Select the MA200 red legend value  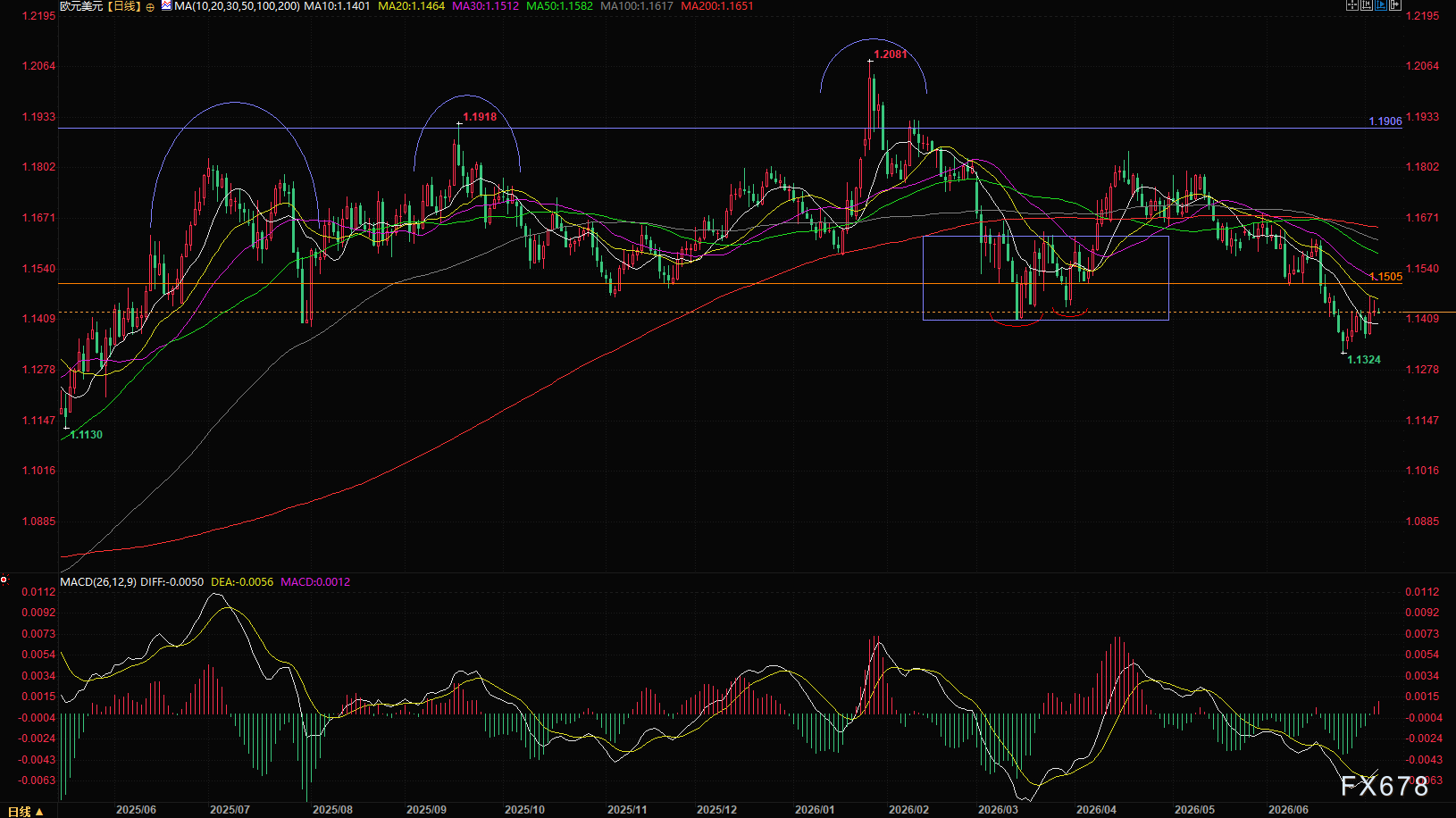(x=717, y=6)
